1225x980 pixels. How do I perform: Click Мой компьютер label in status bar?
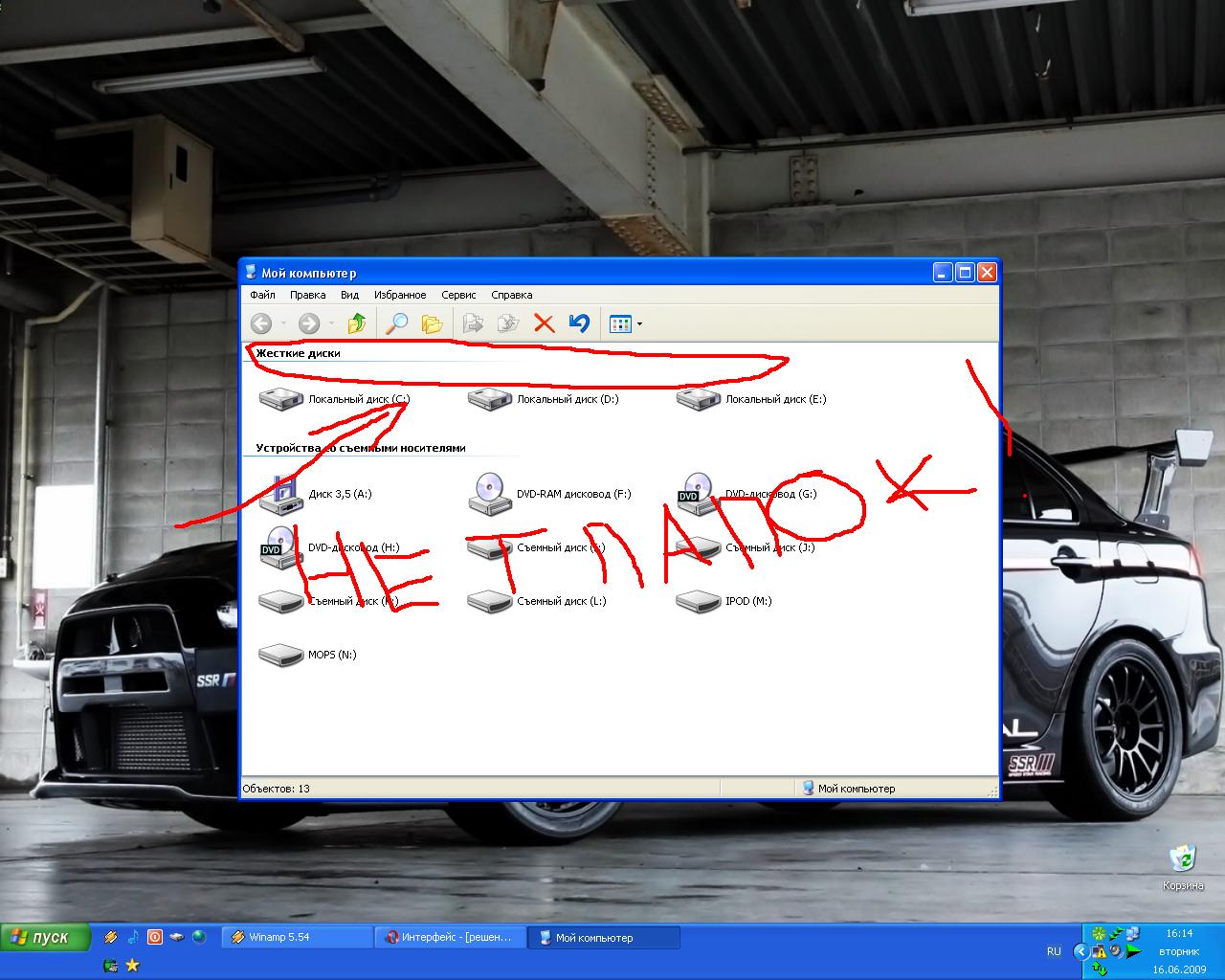tap(857, 789)
